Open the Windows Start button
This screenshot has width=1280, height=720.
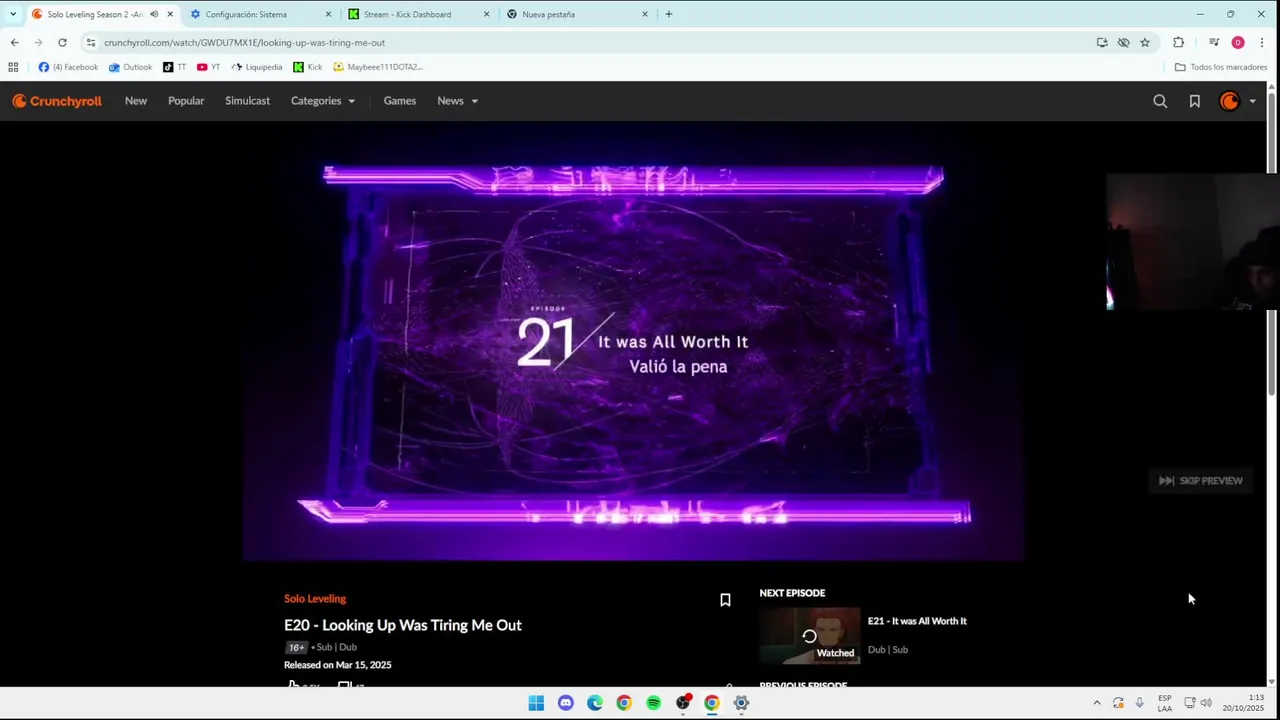click(536, 703)
